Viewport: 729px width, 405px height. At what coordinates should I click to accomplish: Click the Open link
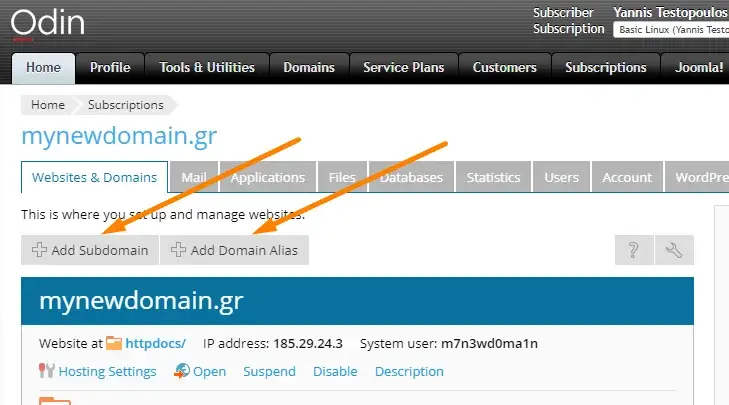210,372
